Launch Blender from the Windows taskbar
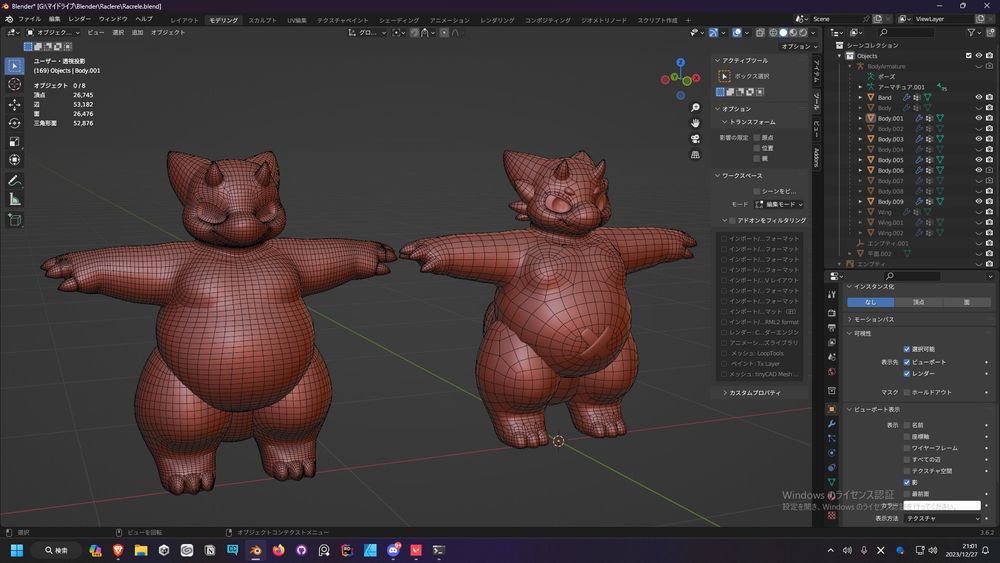The image size is (1000, 563). coord(256,550)
